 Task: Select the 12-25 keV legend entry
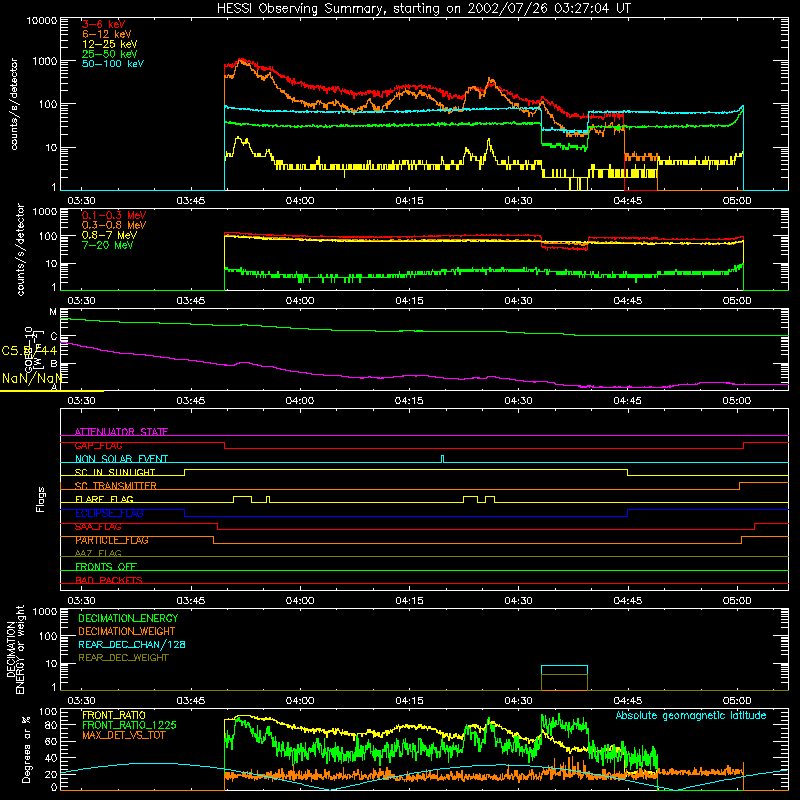[110, 44]
